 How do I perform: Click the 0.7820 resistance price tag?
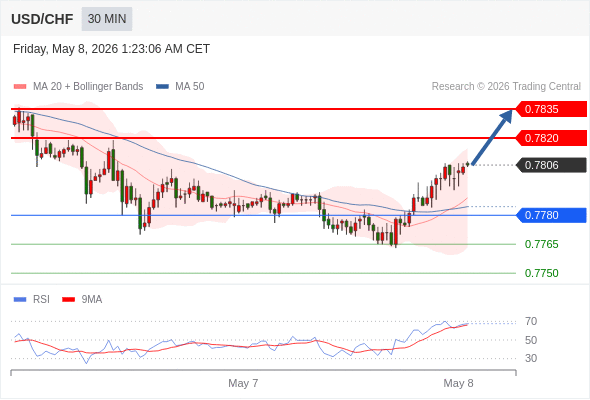click(551, 138)
